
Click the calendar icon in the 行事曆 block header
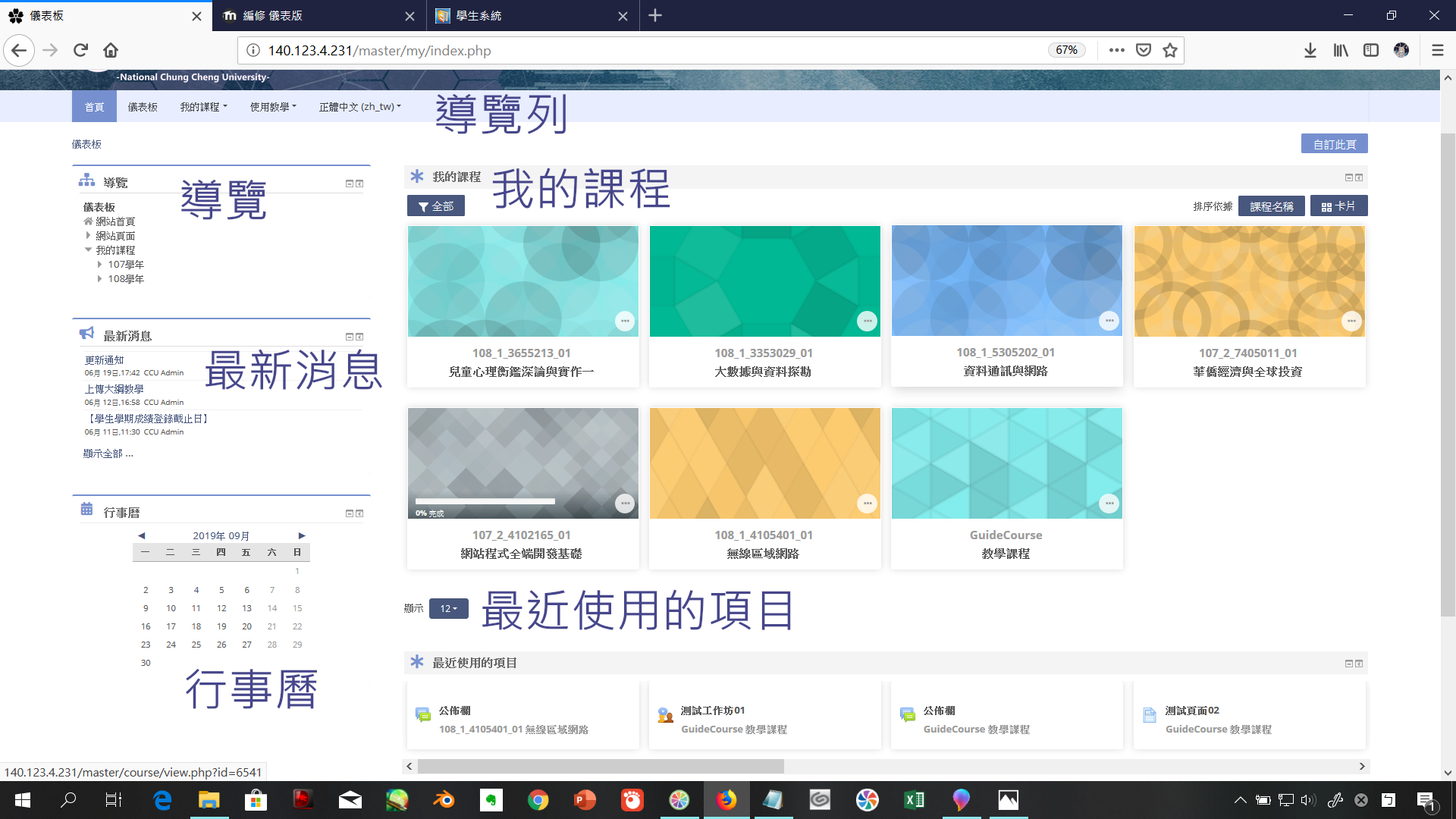pos(86,509)
